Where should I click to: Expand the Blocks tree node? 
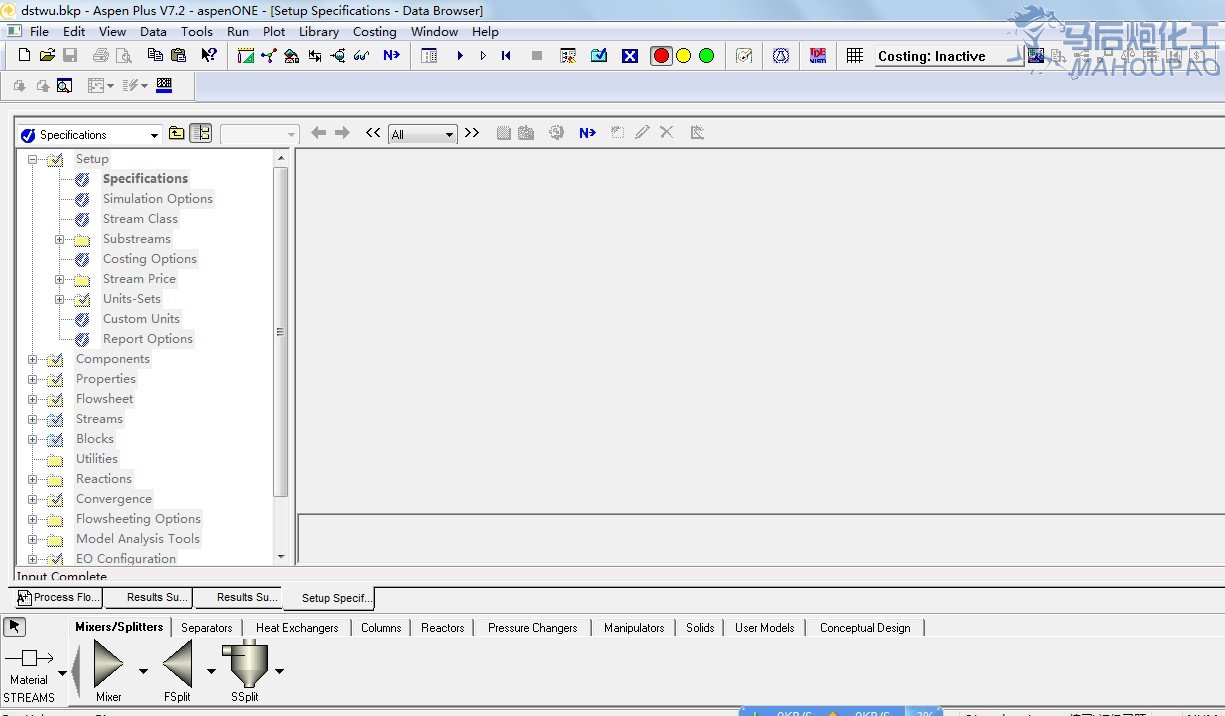[x=32, y=439]
